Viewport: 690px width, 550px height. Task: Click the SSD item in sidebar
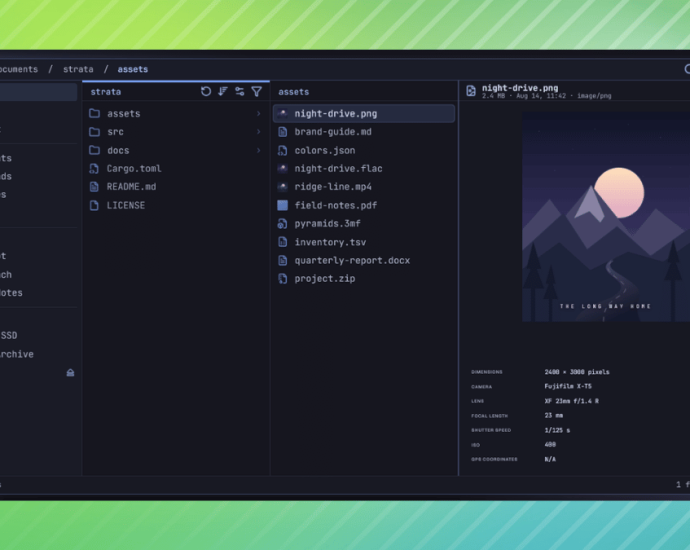[9, 335]
